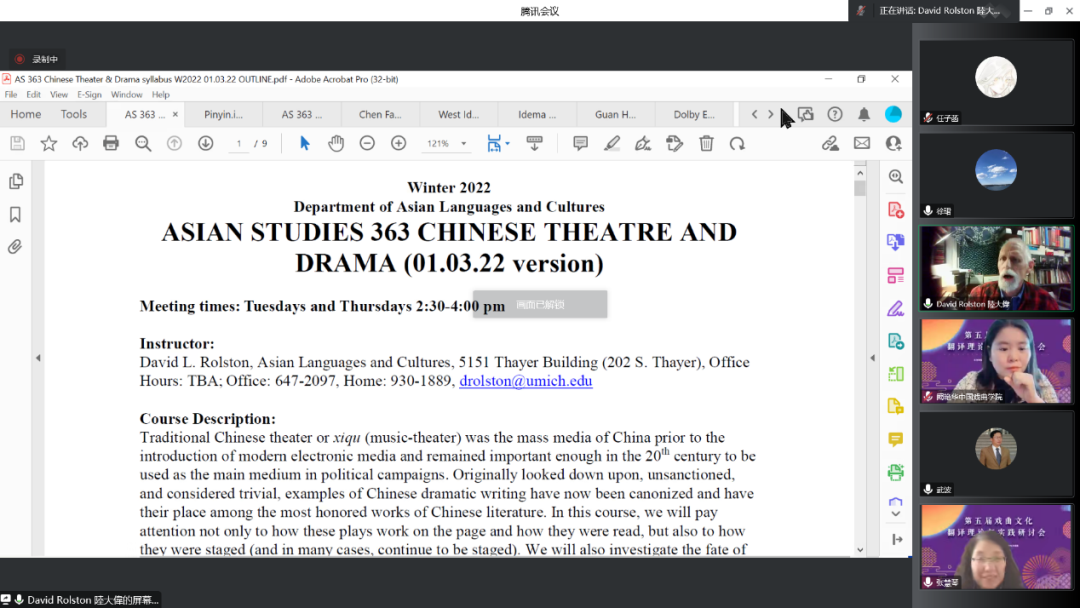Open the 121% zoom level dropdown
The image size is (1080, 608).
pyautogui.click(x=464, y=144)
